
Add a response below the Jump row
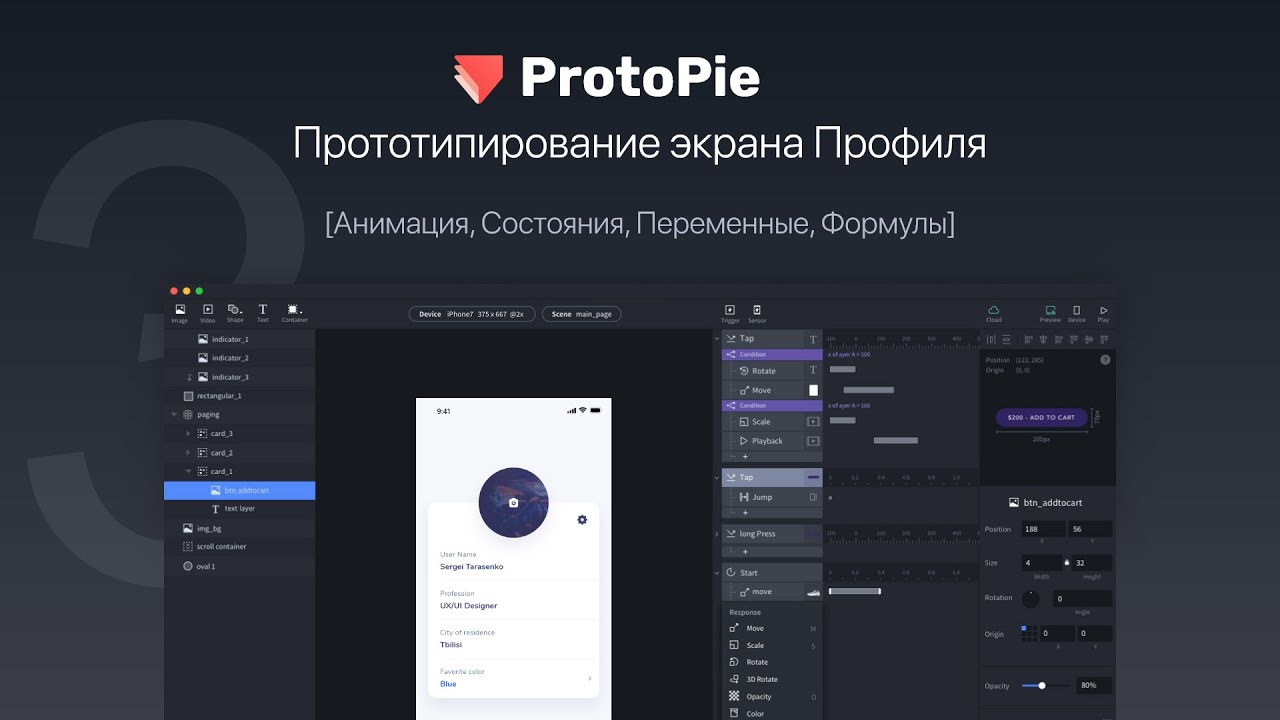(745, 512)
